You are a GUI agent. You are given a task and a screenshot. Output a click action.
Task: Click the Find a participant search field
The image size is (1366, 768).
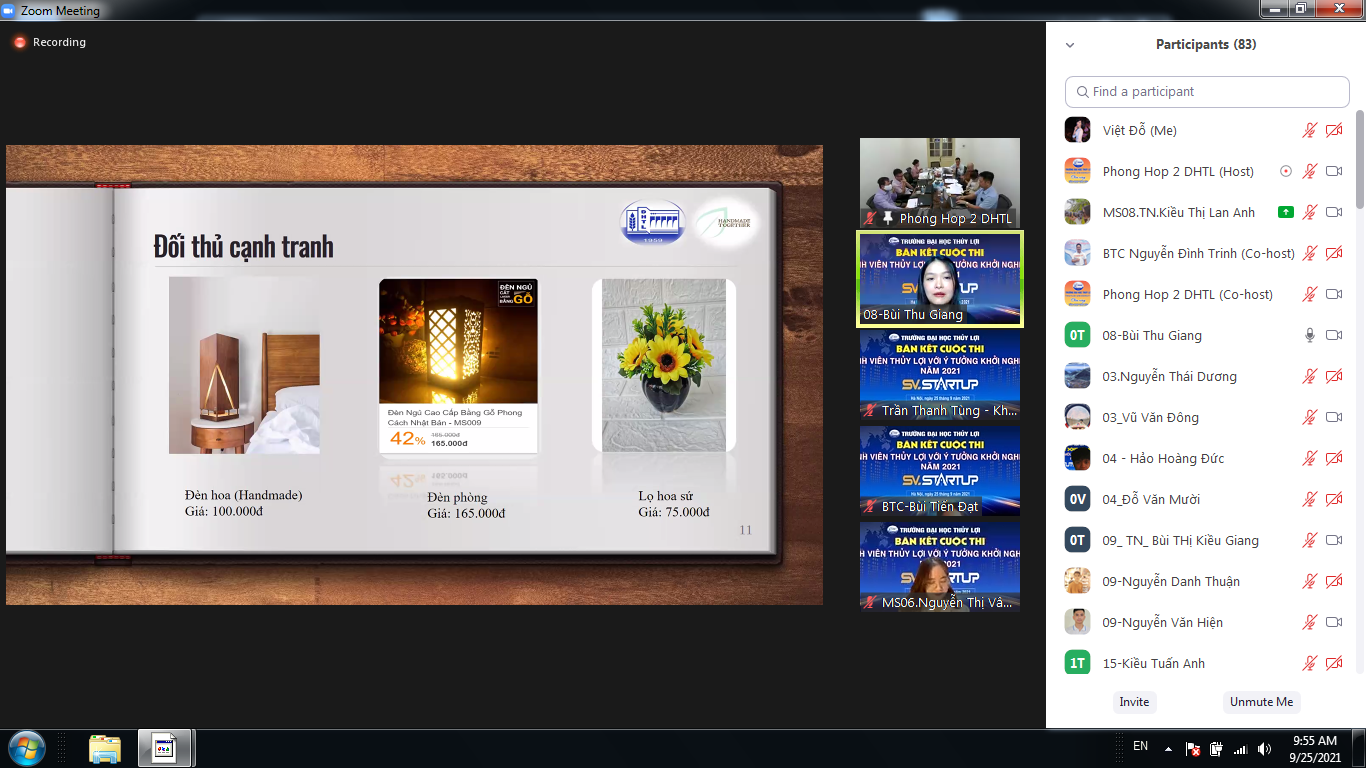point(1207,91)
